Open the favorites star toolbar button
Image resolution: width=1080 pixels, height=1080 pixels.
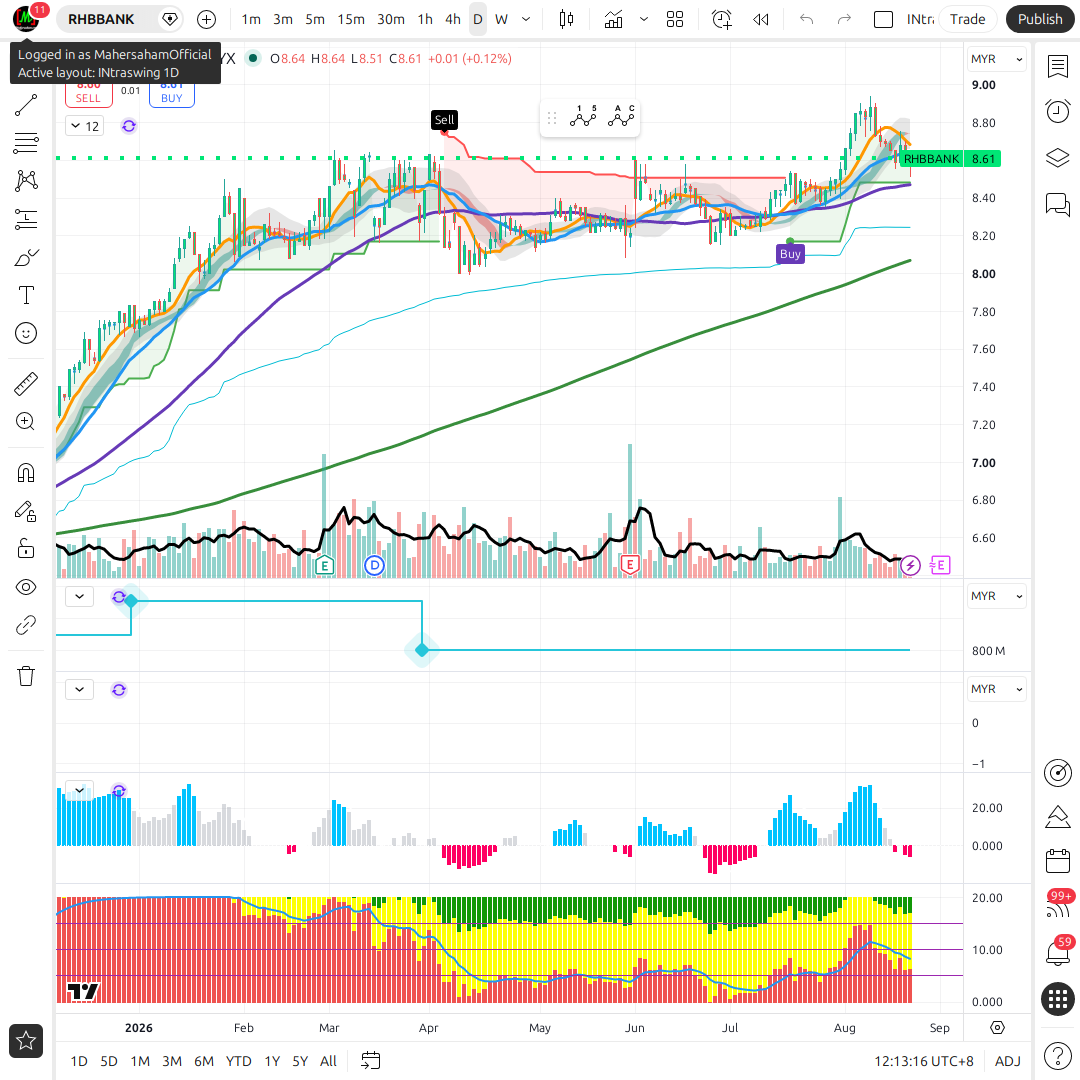click(x=26, y=1041)
